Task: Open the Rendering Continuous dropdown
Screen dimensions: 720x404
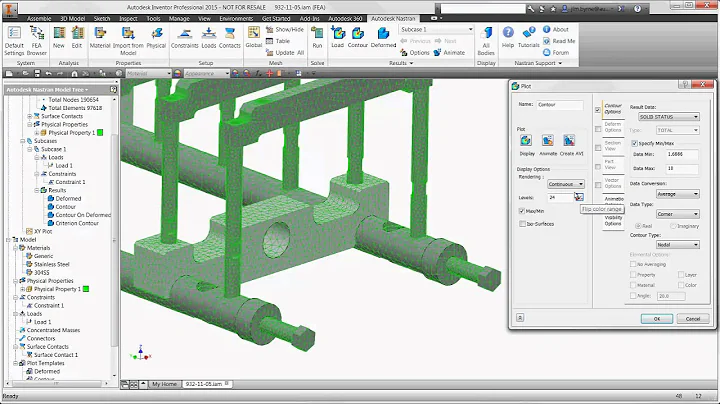Action: pos(566,184)
